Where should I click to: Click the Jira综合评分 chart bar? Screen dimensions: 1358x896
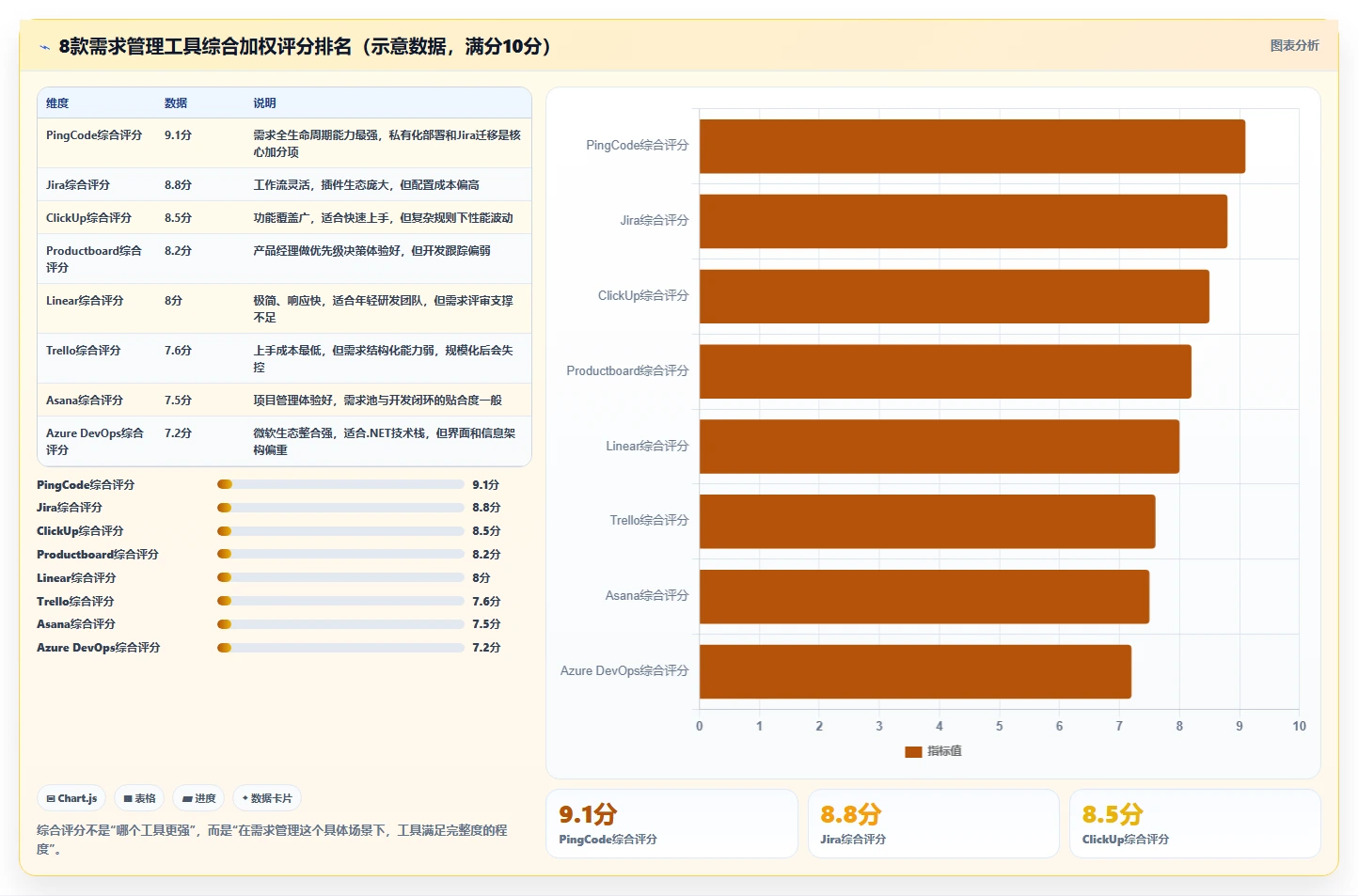[x=963, y=221]
